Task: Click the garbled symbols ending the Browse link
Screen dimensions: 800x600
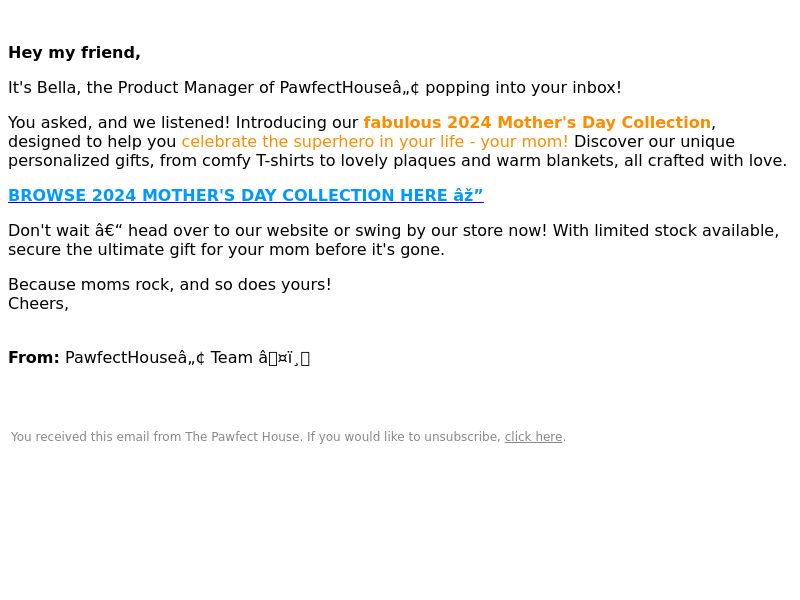Action: [468, 195]
